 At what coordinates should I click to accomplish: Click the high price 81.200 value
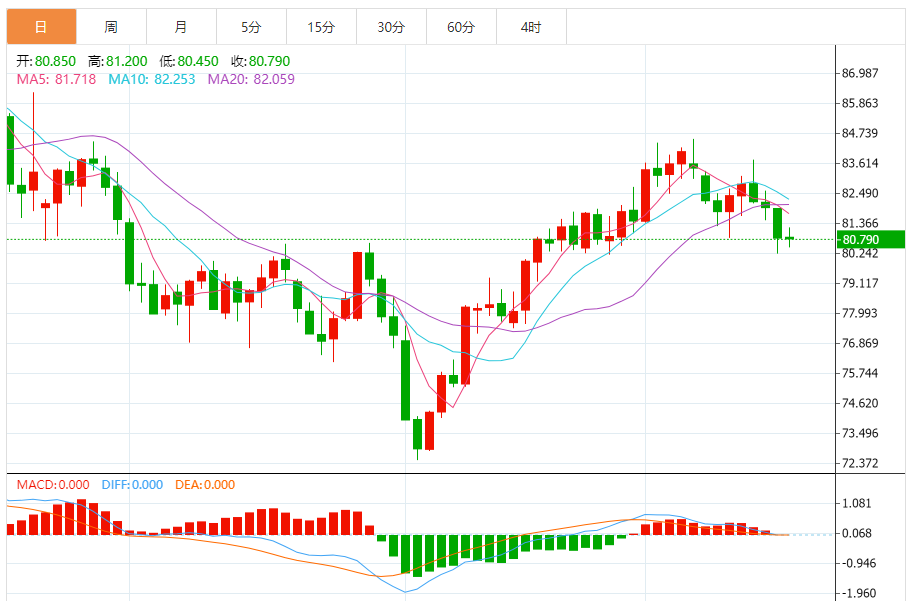pos(126,61)
